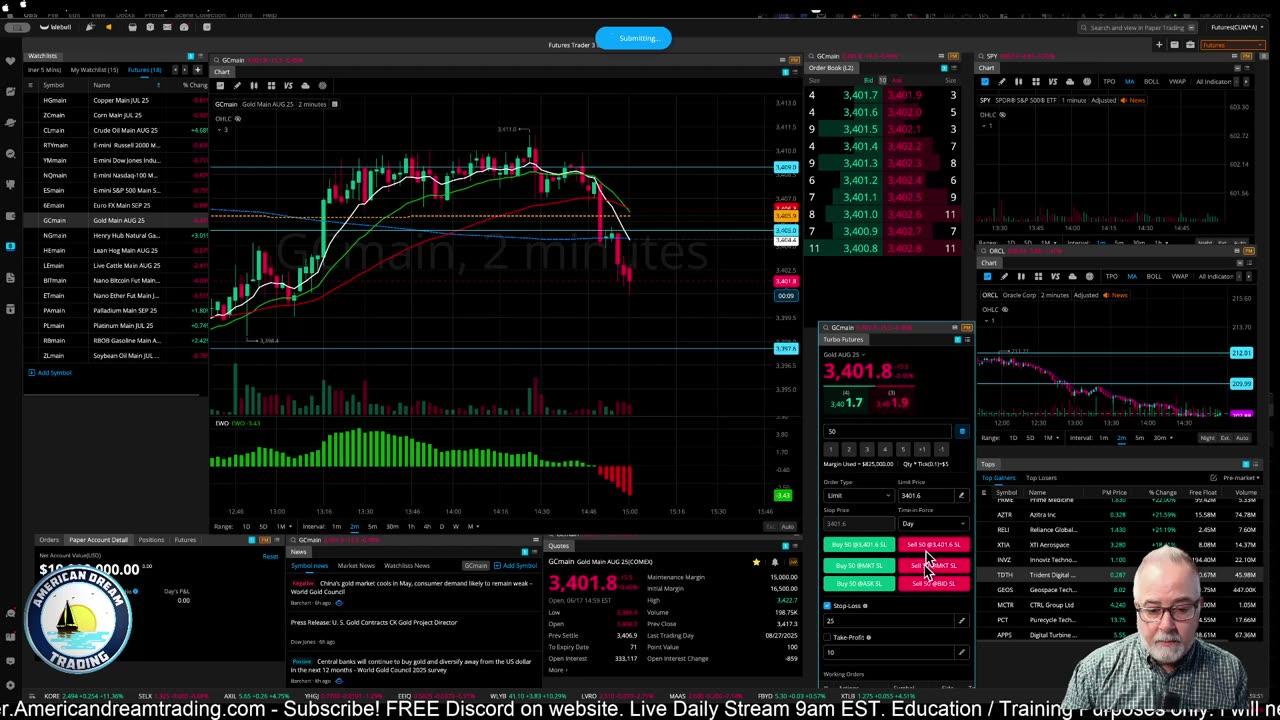The image size is (1280, 720).
Task: Click the star favorite icon in Quotes panel
Action: 756,562
